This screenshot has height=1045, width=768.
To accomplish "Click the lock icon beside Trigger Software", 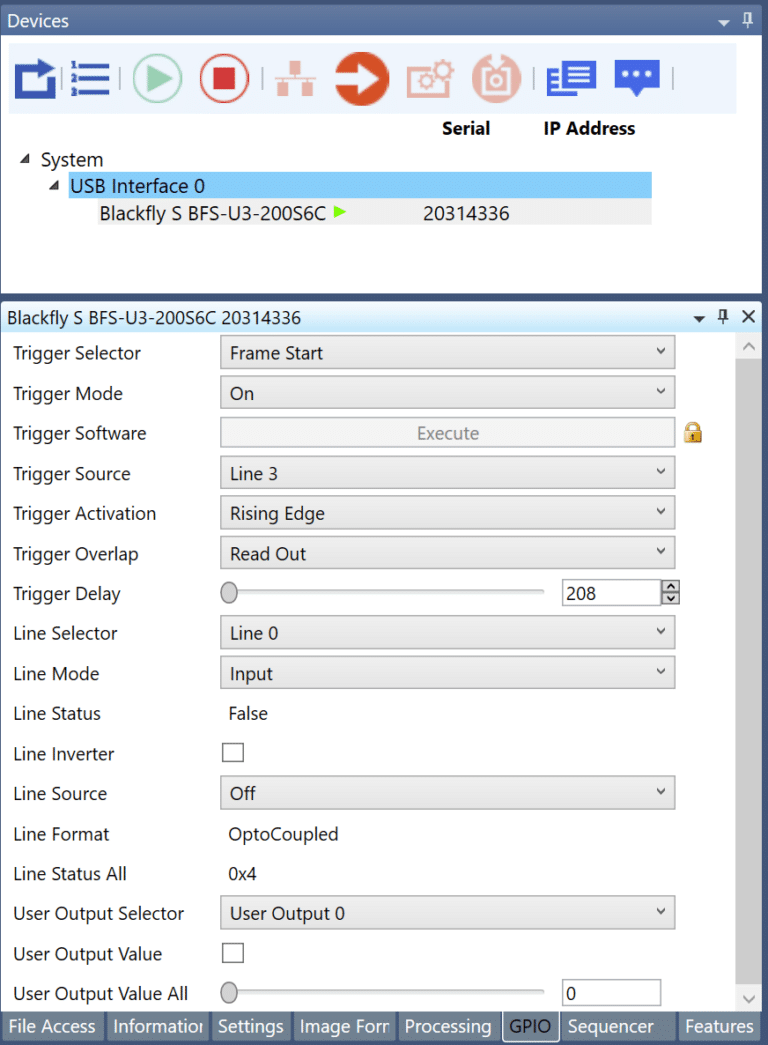I will (693, 433).
